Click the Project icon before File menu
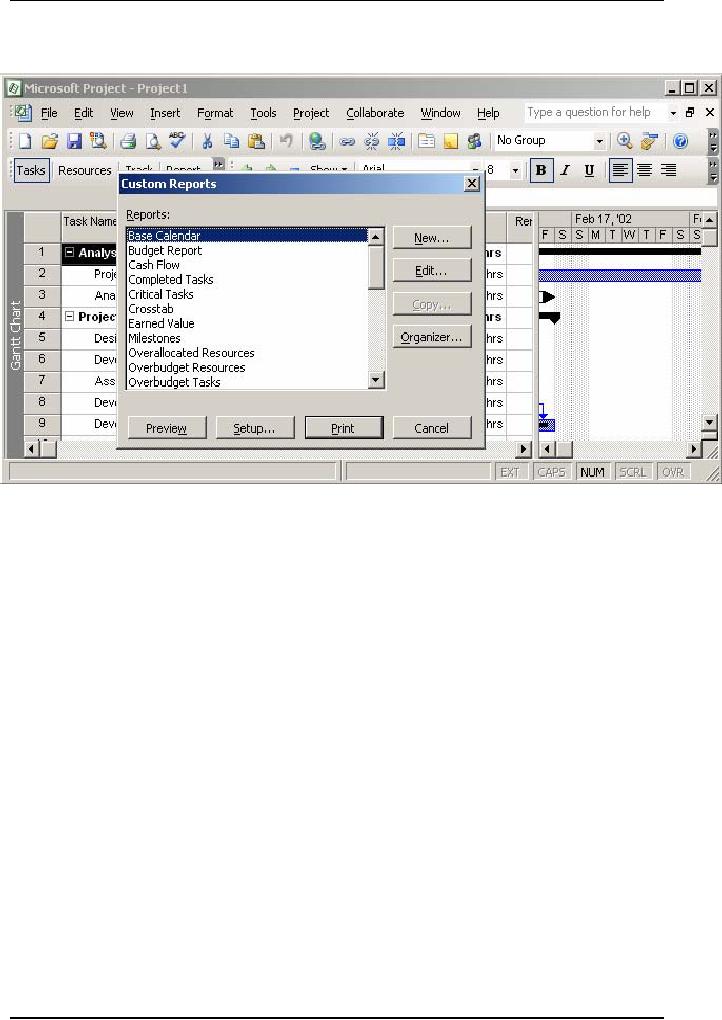Image resolution: width=722 pixels, height=1020 pixels. [23, 113]
